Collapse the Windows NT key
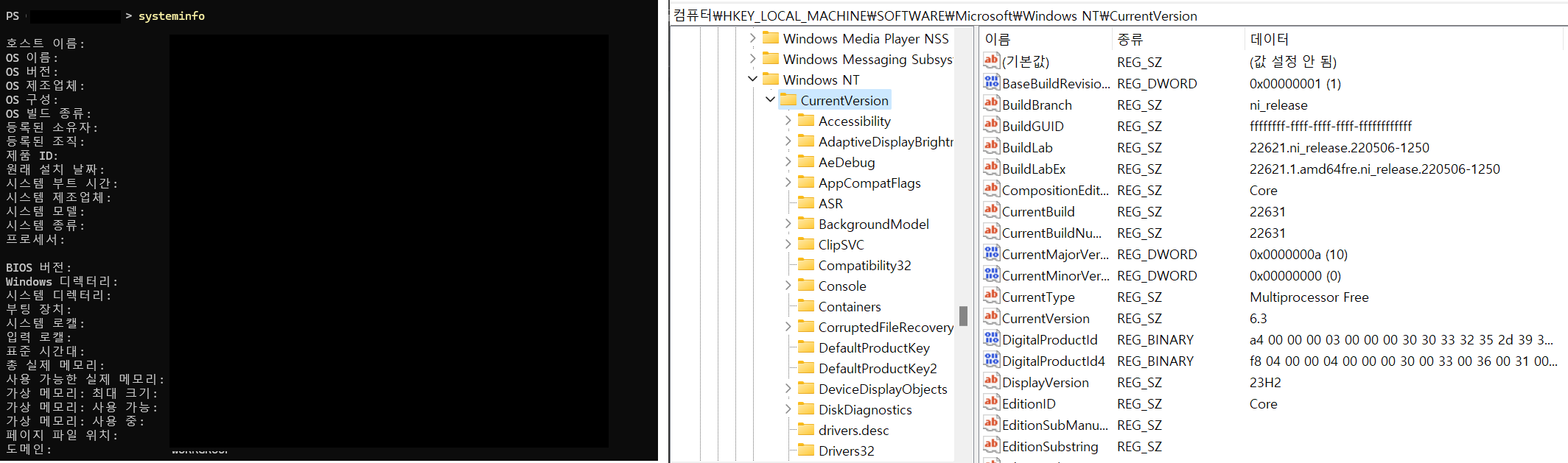Viewport: 1568px width, 463px height. tap(752, 79)
